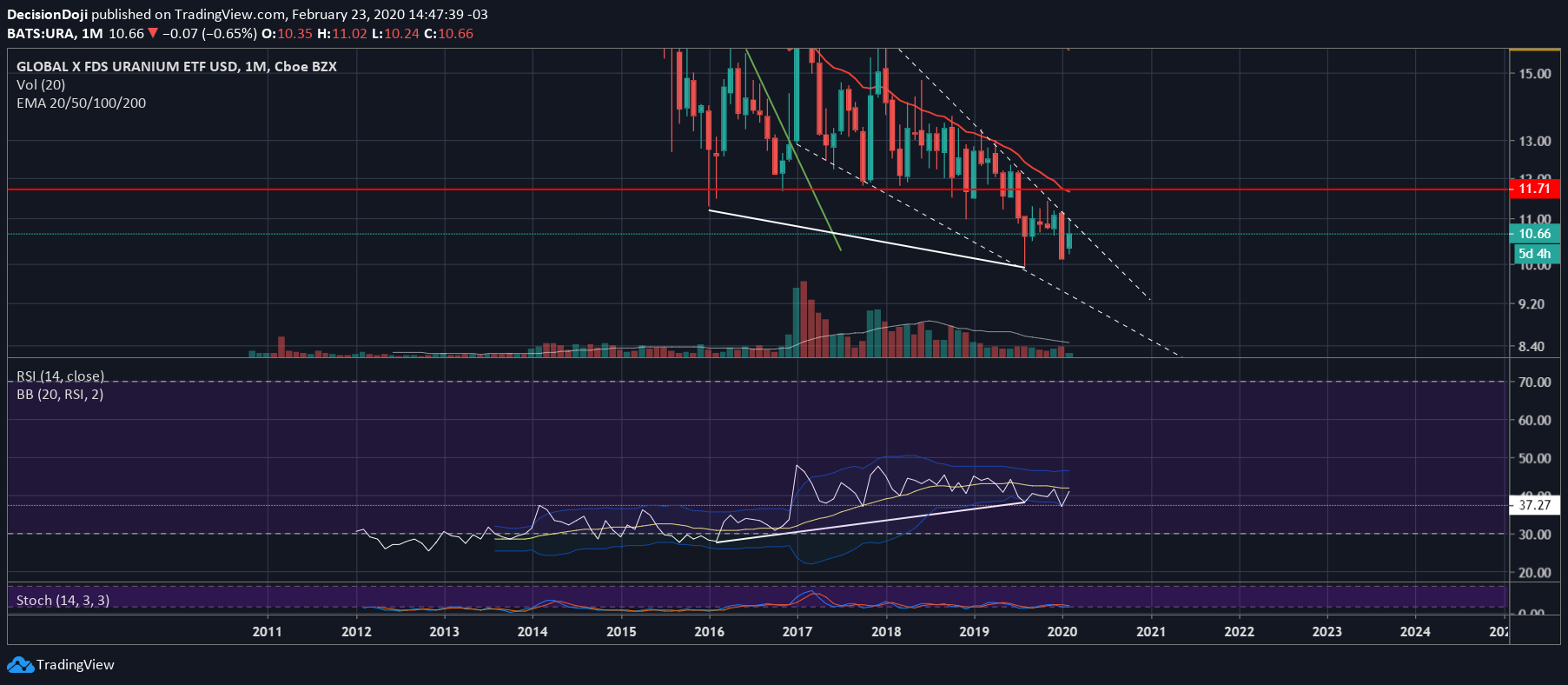Screen dimensions: 1568x685
Task: Click 2021 on the time axis
Action: point(1151,631)
